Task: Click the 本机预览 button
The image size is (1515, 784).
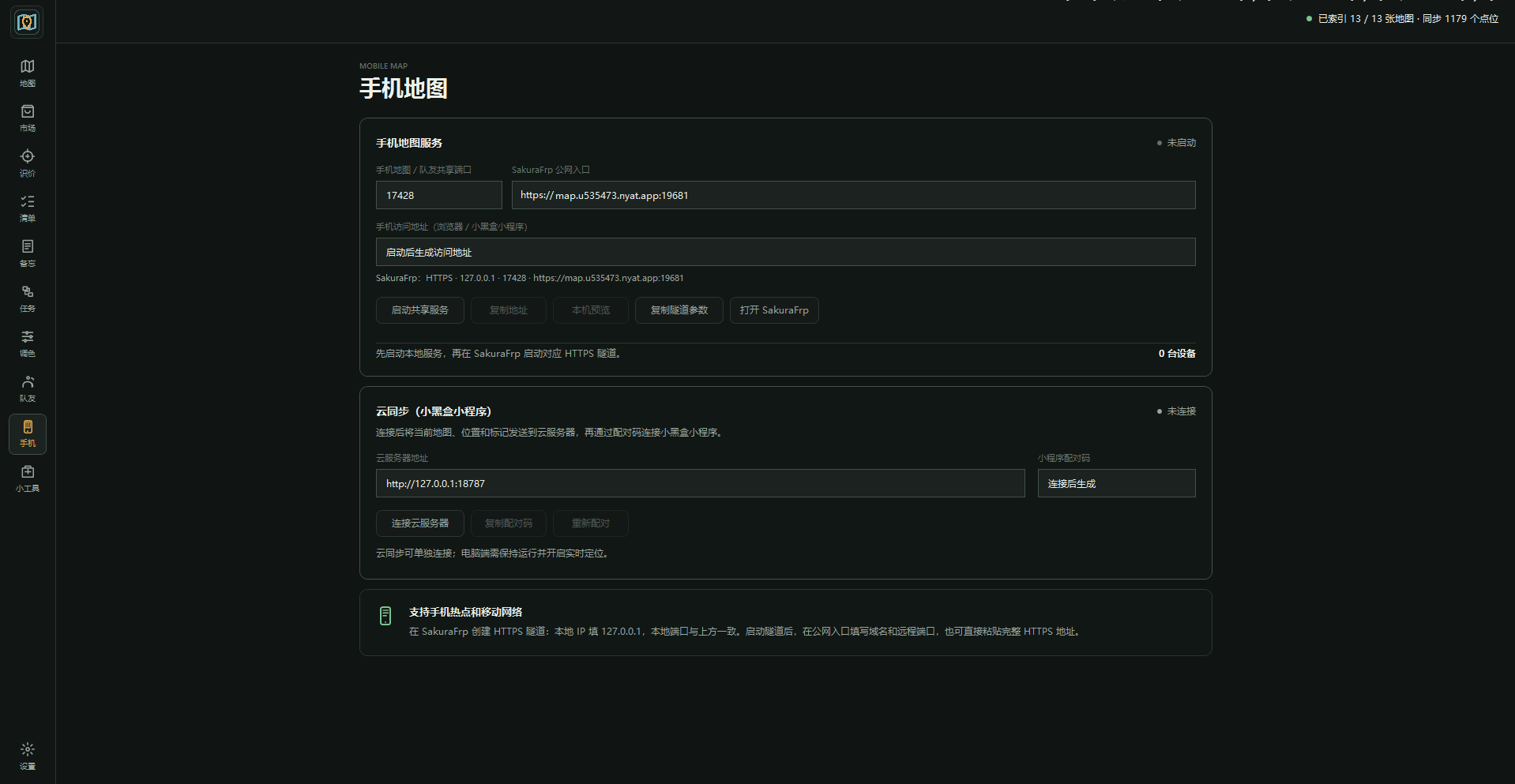Action: pos(591,310)
